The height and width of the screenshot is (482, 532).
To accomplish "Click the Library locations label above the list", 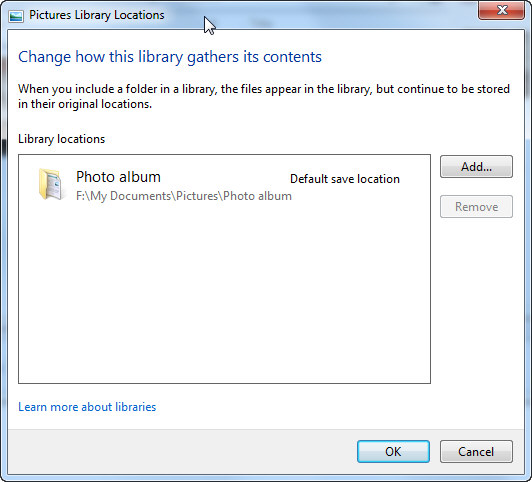I will pyautogui.click(x=61, y=139).
